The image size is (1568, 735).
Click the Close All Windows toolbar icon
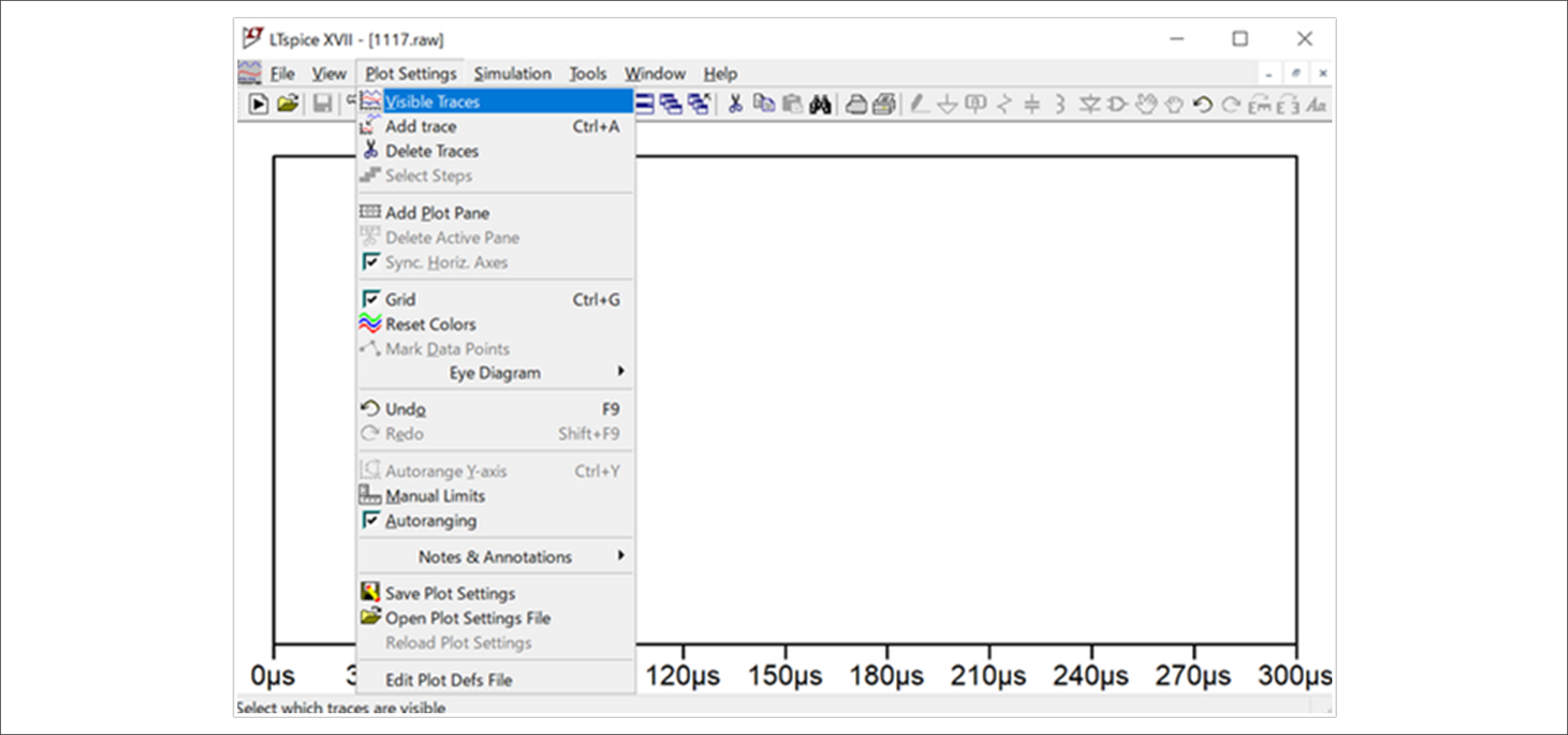pyautogui.click(x=700, y=104)
